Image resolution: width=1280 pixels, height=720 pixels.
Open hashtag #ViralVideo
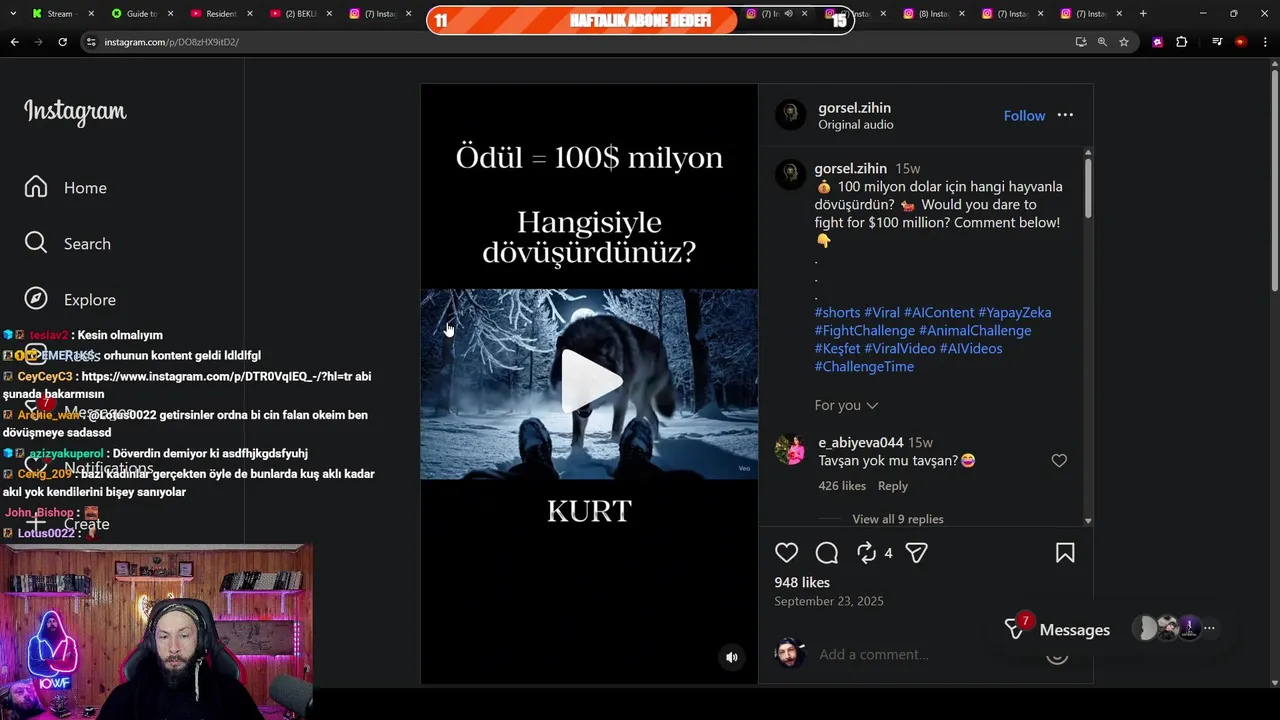(x=900, y=349)
